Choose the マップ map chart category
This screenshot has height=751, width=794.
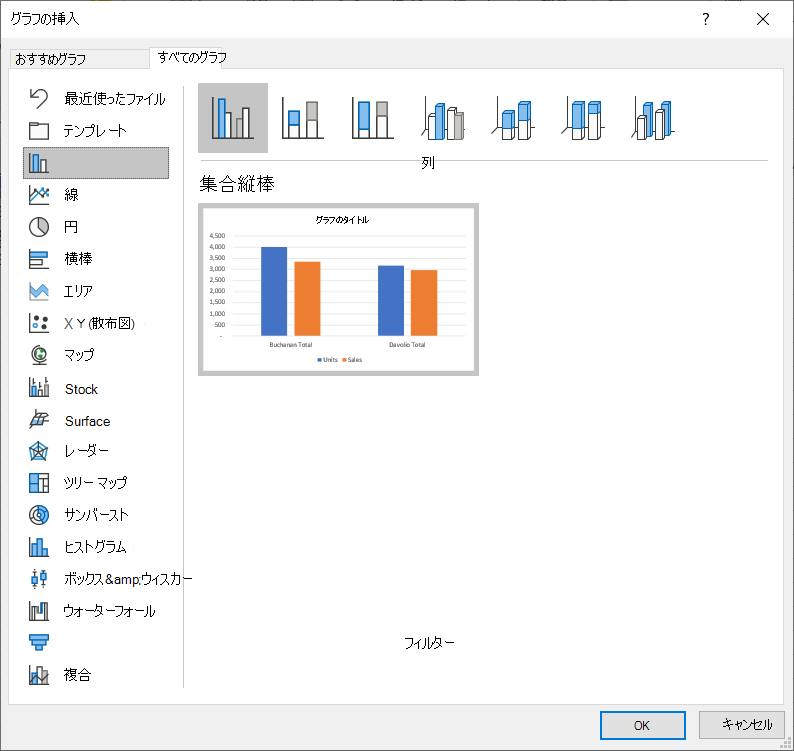point(96,355)
